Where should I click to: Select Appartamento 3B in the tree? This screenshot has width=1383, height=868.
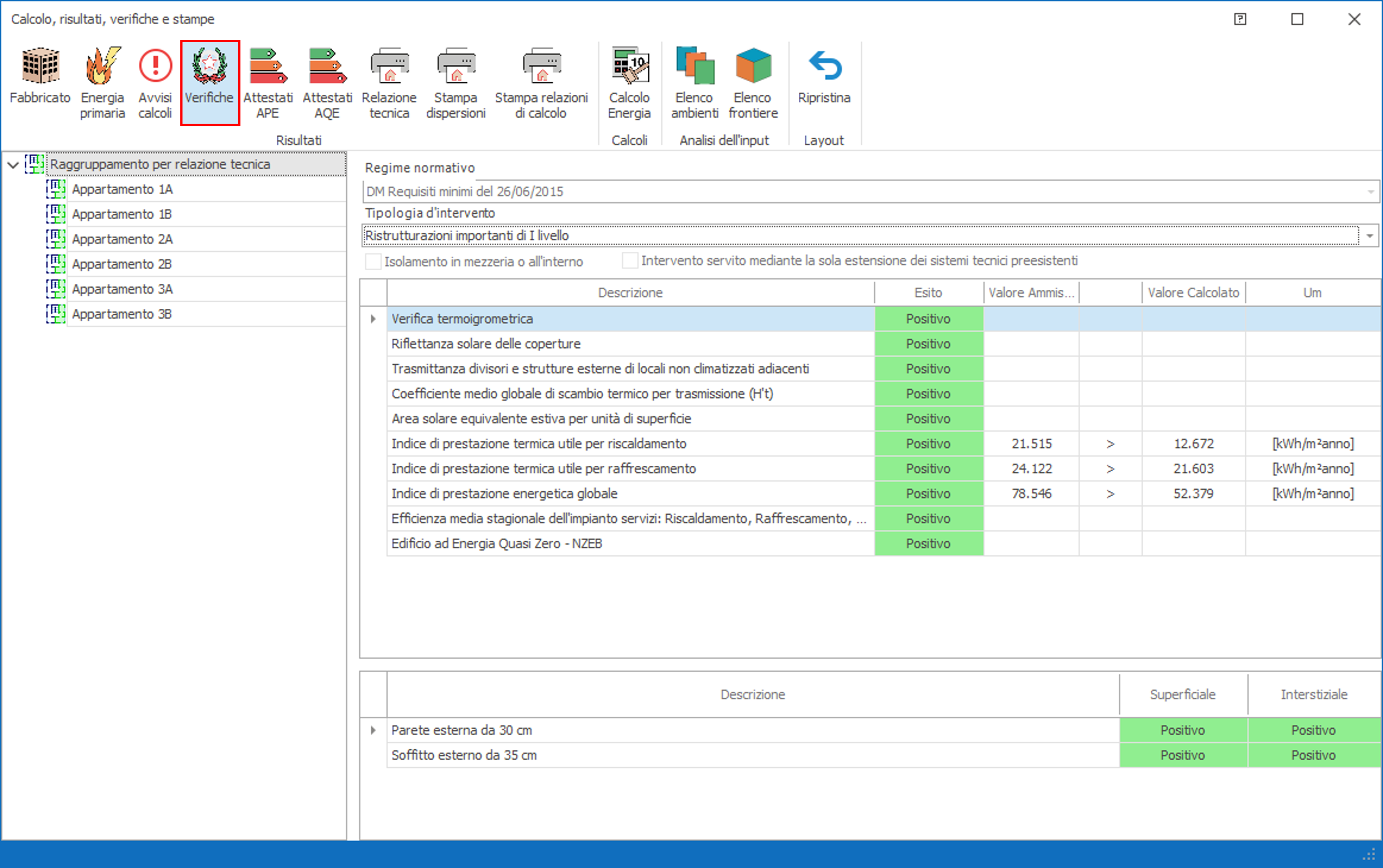[x=122, y=314]
